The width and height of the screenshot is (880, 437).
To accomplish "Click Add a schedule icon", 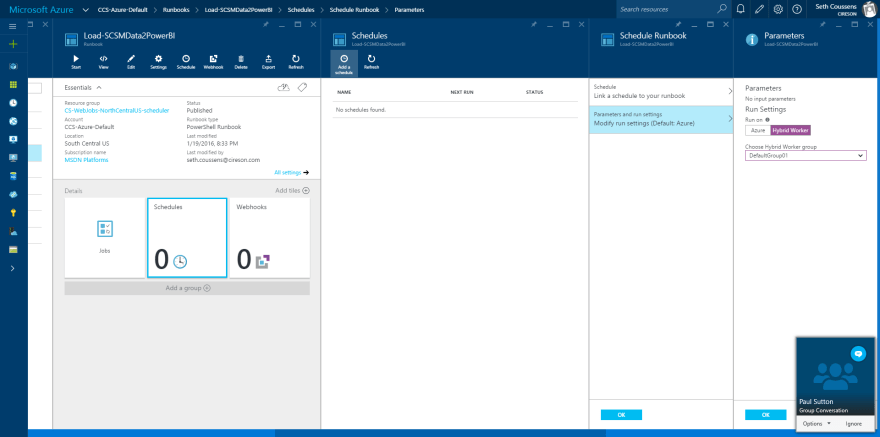I will click(x=344, y=62).
